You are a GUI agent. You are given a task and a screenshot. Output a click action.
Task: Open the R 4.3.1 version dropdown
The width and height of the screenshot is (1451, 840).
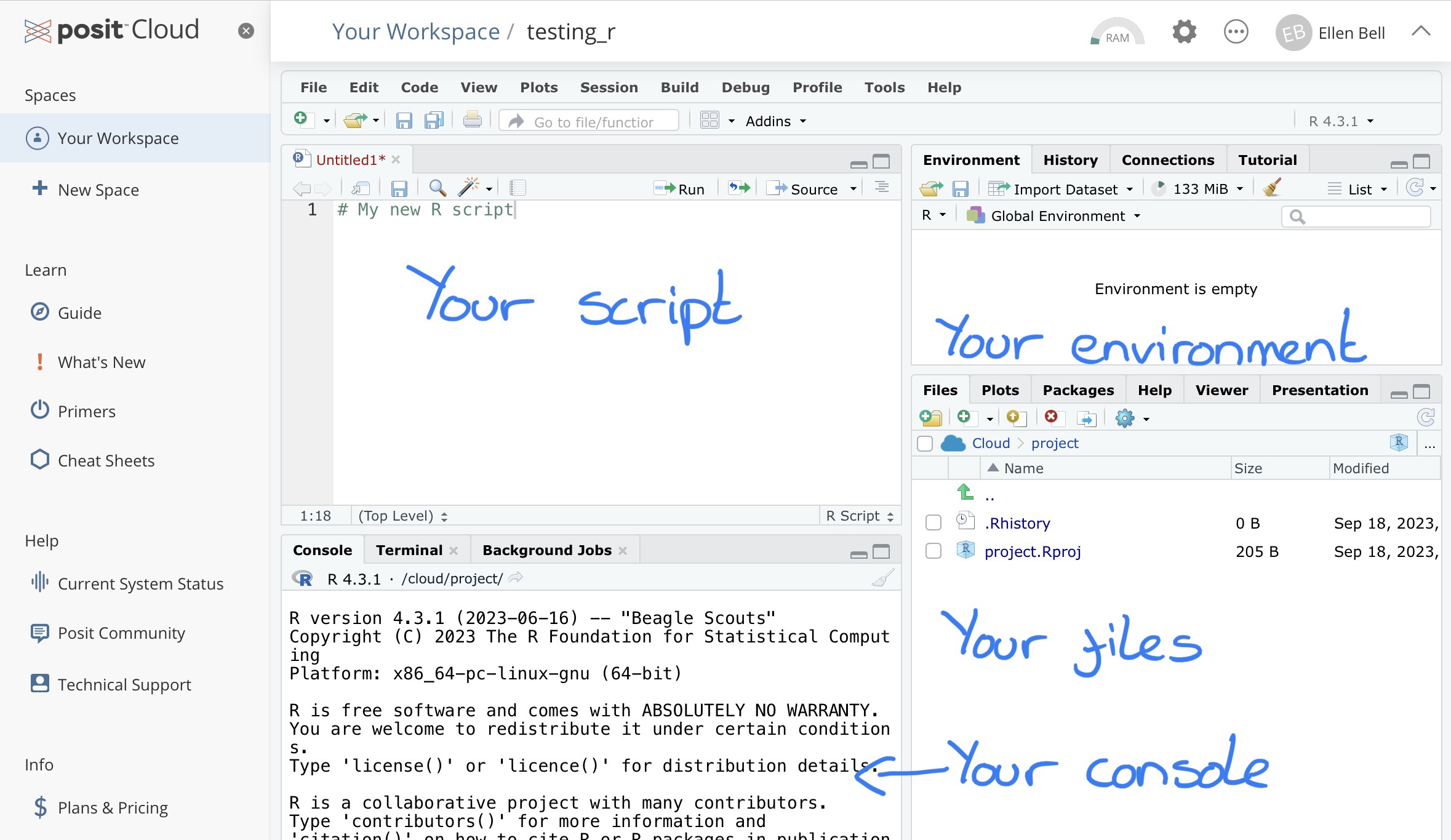[1340, 121]
